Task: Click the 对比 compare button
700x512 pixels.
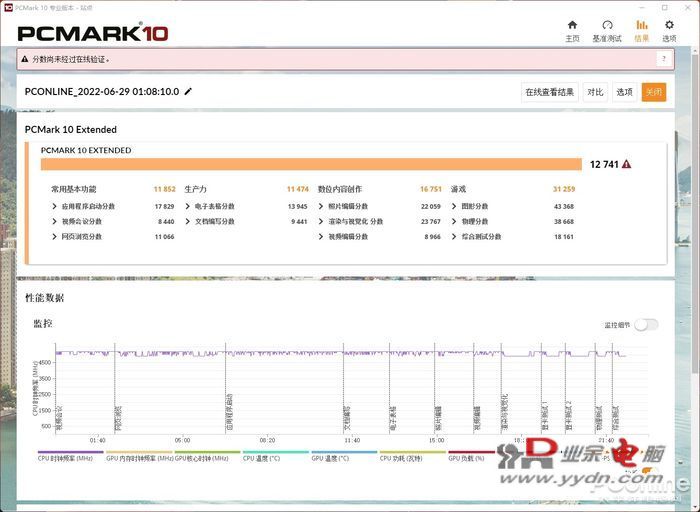Action: pos(595,92)
